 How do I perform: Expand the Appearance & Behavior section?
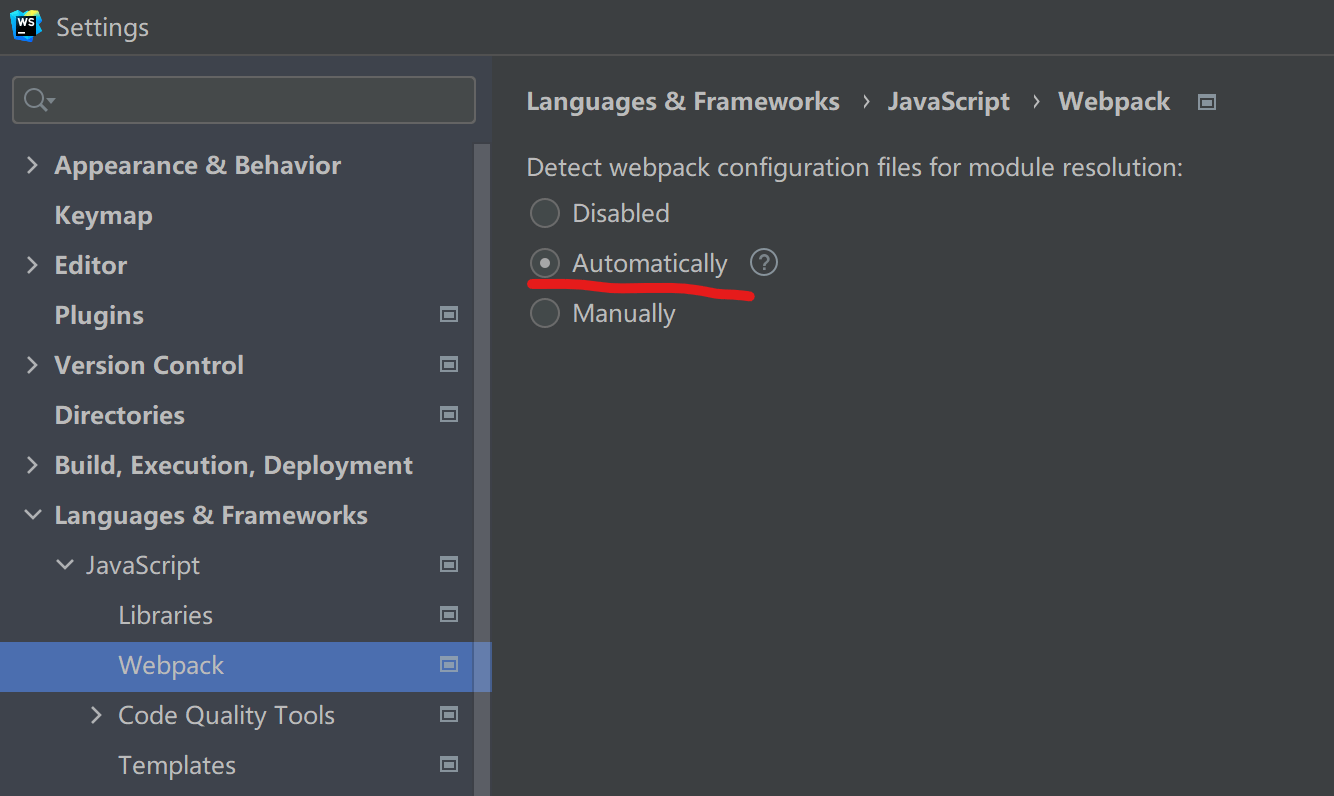[x=32, y=165]
